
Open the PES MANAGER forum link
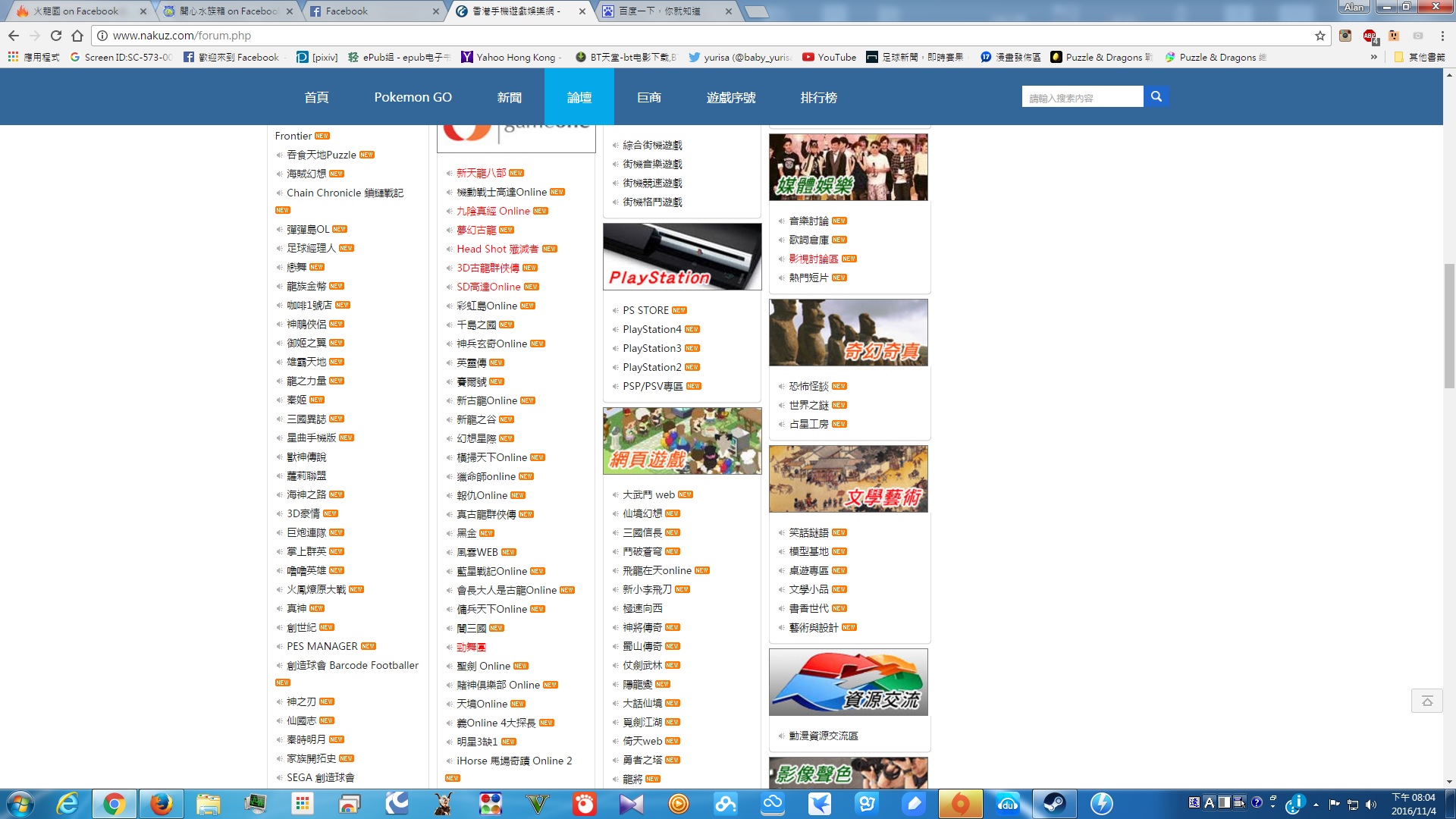point(322,646)
